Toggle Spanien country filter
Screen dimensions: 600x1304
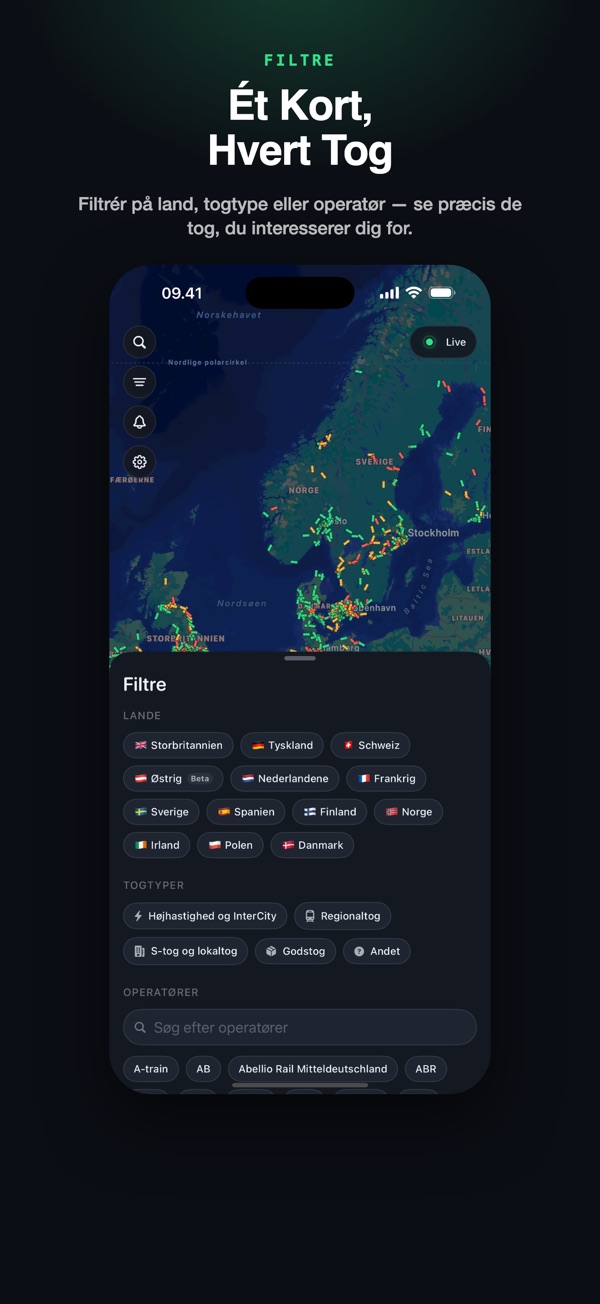click(246, 812)
